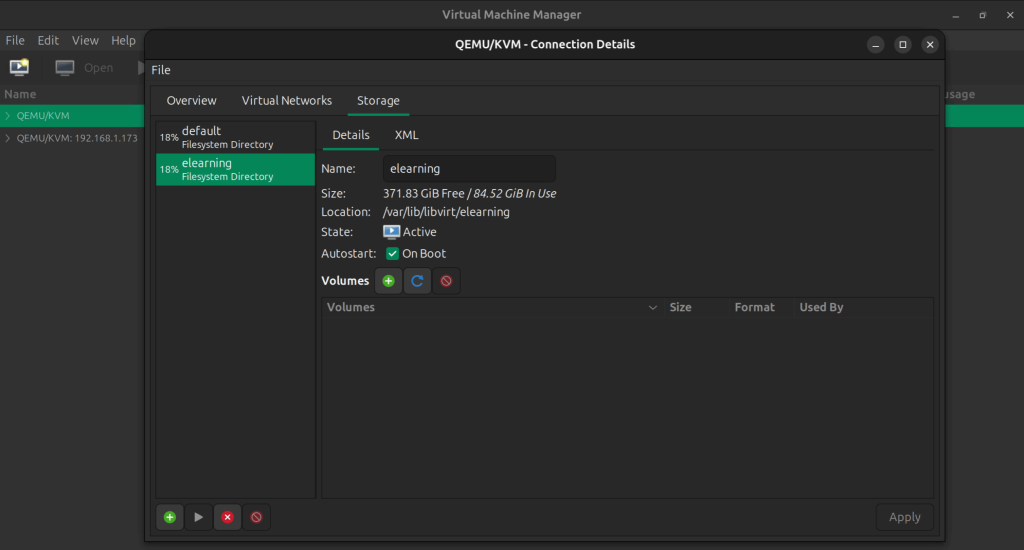Close the Connection Details window

pyautogui.click(x=930, y=44)
